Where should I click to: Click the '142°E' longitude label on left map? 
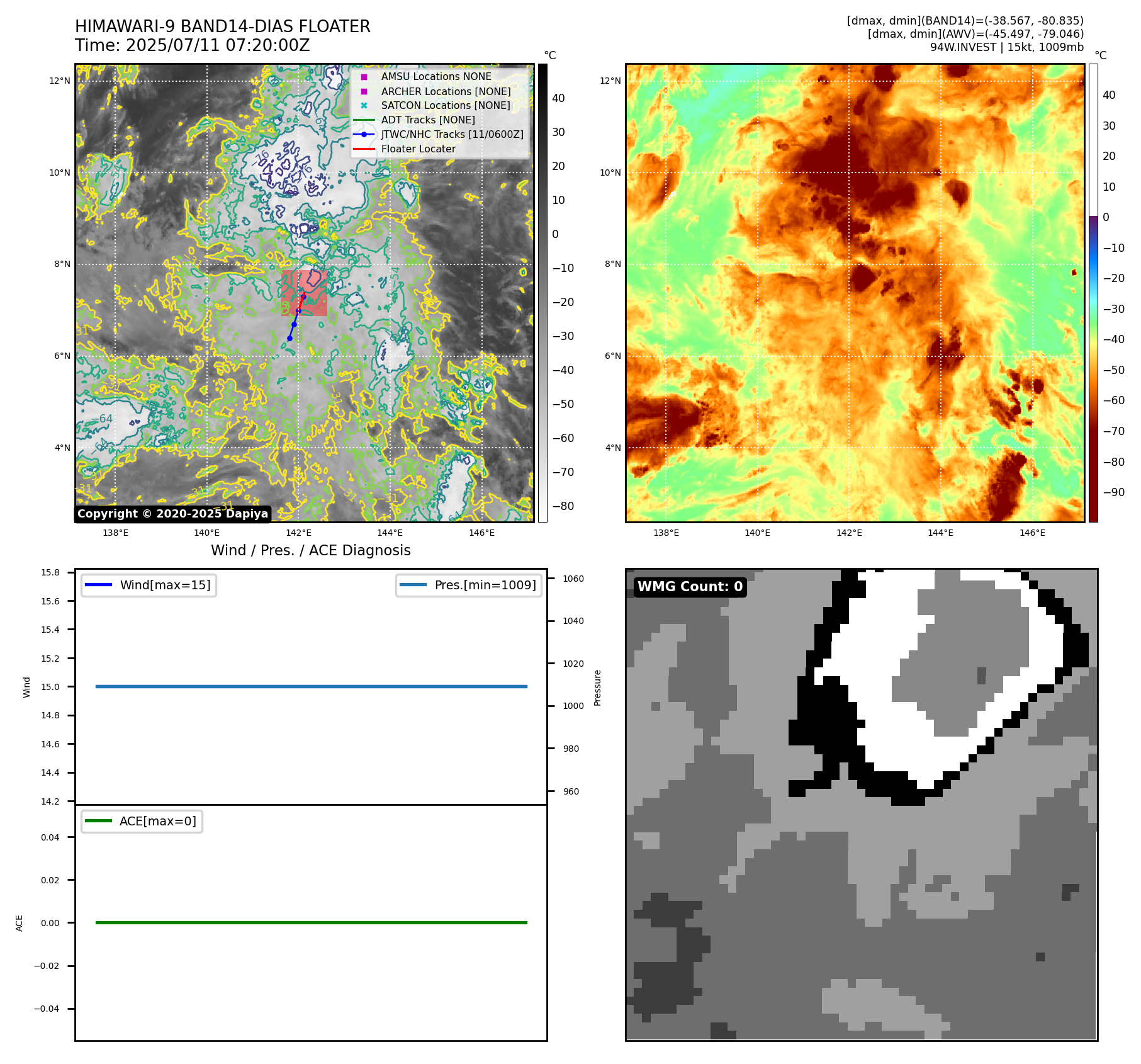[298, 533]
